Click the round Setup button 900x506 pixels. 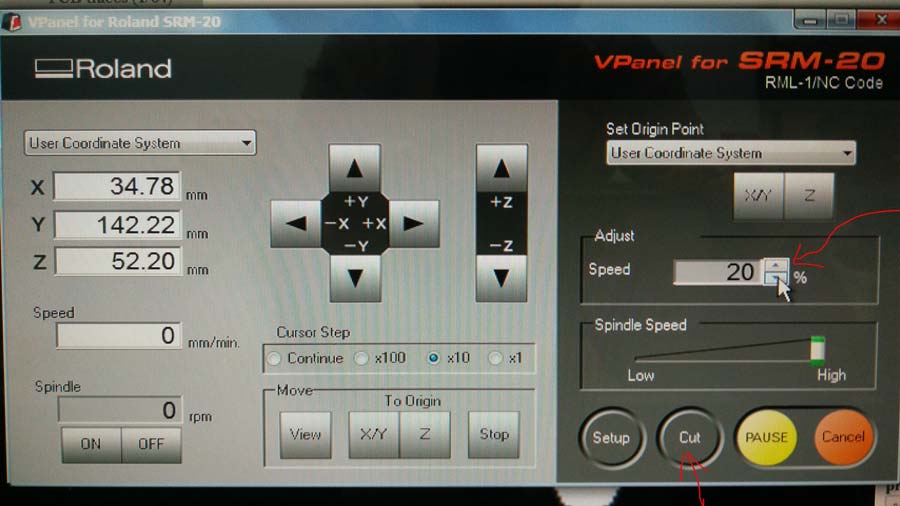[x=610, y=437]
